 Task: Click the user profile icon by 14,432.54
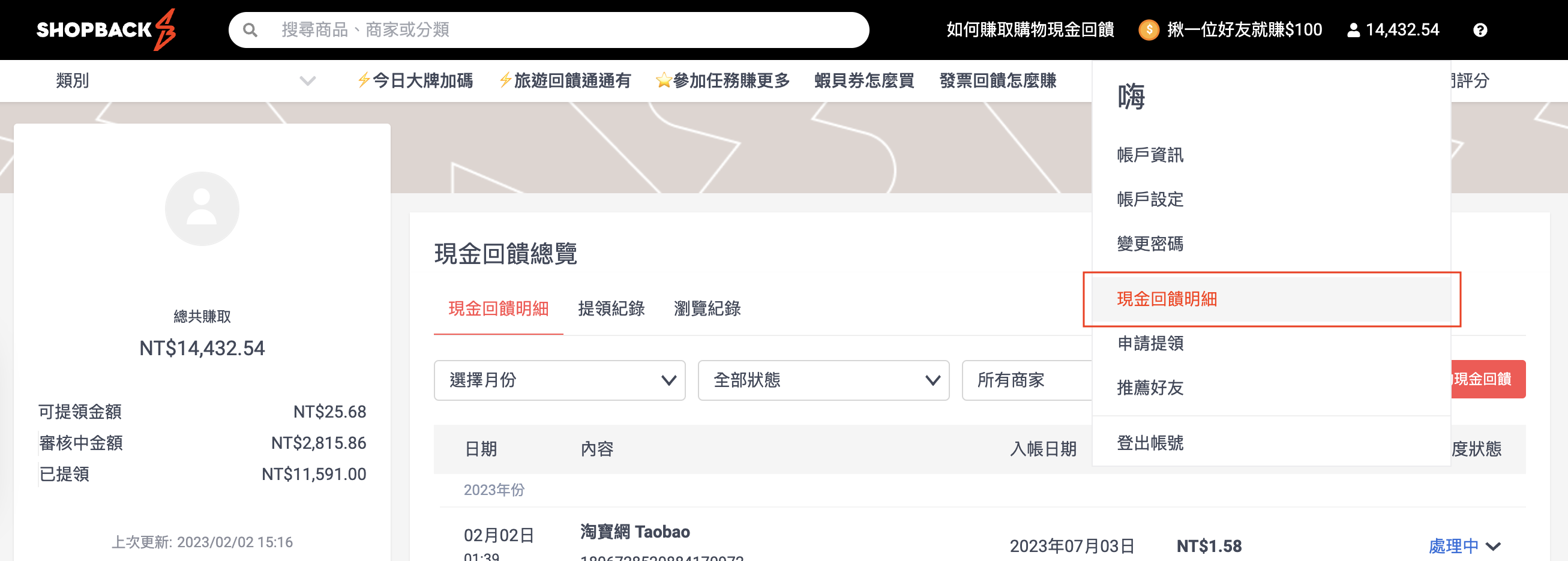(x=1353, y=30)
